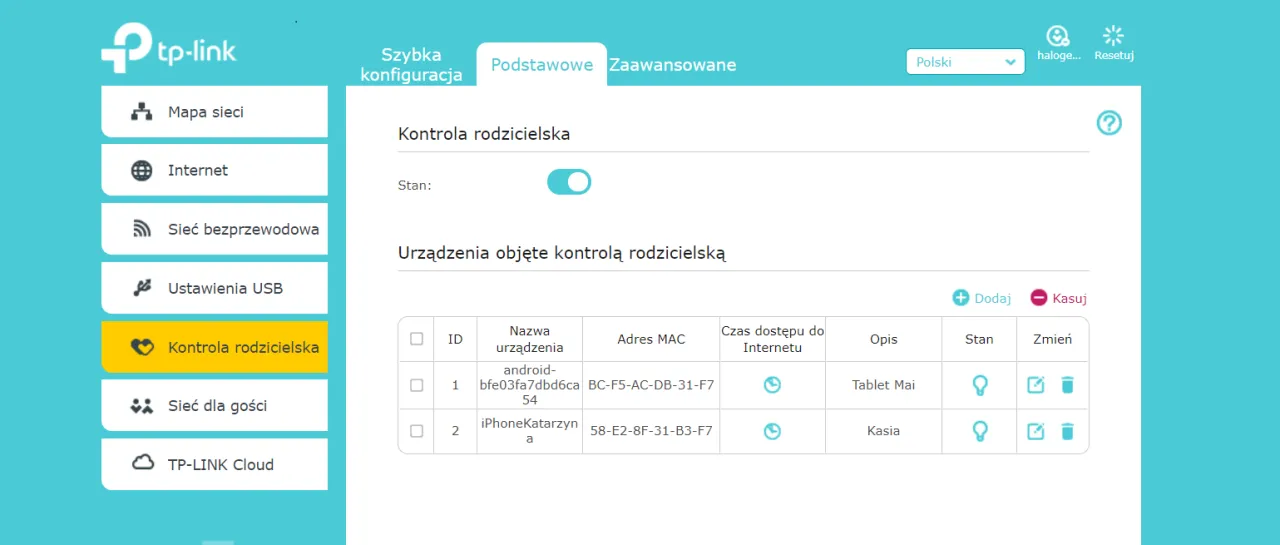Open the TP-LINK Cloud menu item
The height and width of the screenshot is (545, 1280).
(214, 464)
